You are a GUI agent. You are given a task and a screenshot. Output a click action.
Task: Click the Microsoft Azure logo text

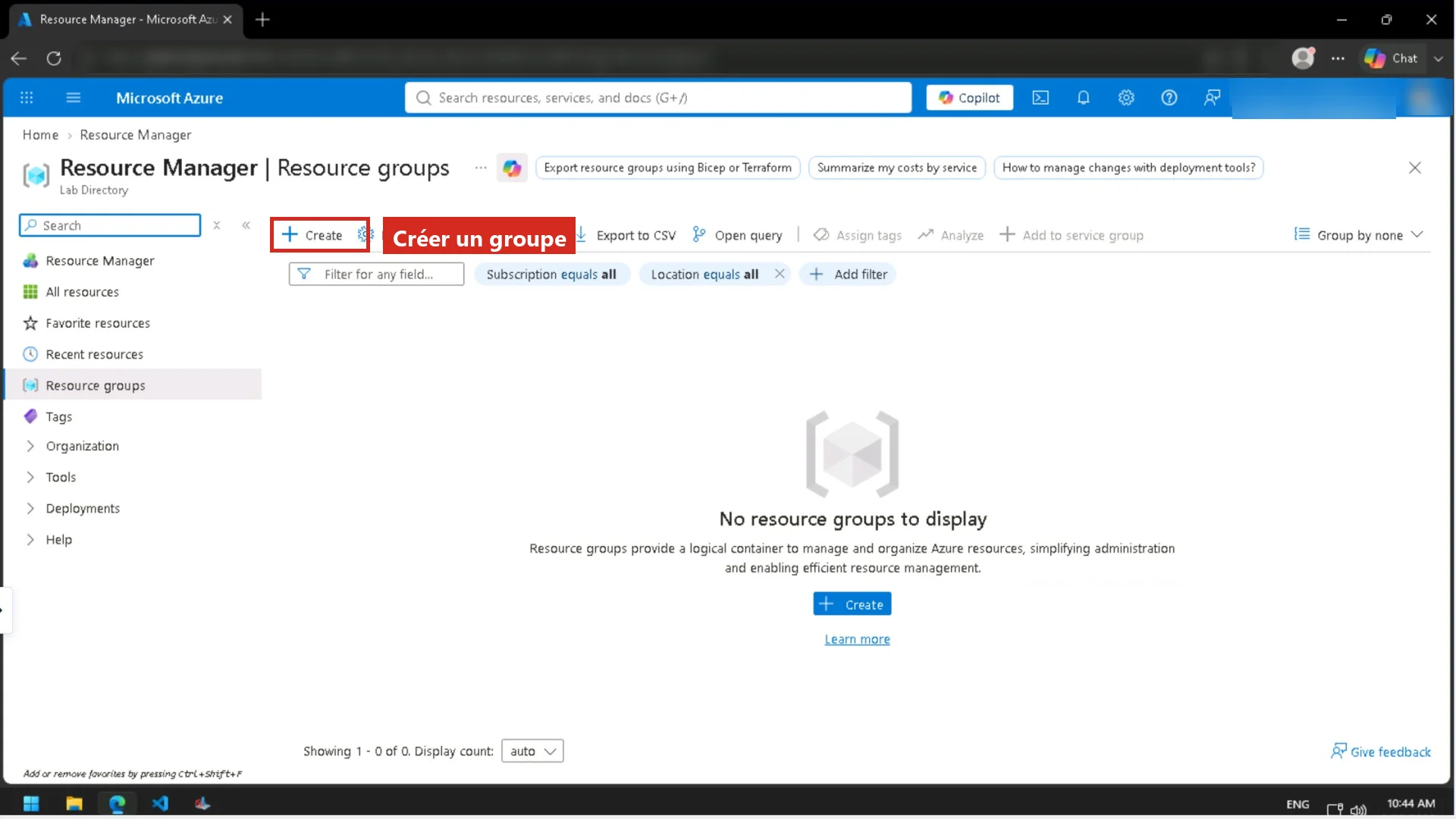tap(169, 98)
